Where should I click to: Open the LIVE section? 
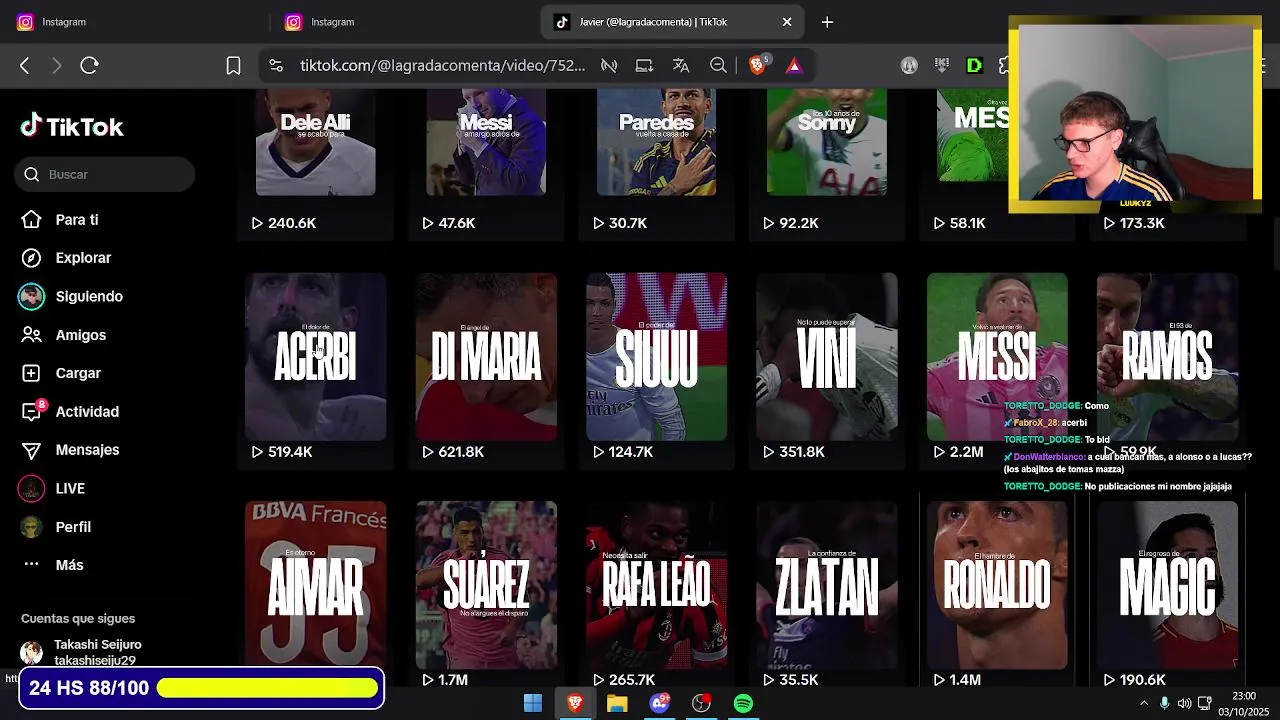tap(70, 488)
